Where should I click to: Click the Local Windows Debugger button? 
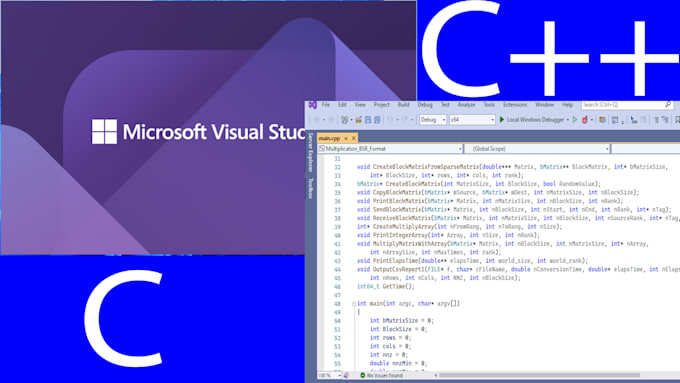[535, 120]
